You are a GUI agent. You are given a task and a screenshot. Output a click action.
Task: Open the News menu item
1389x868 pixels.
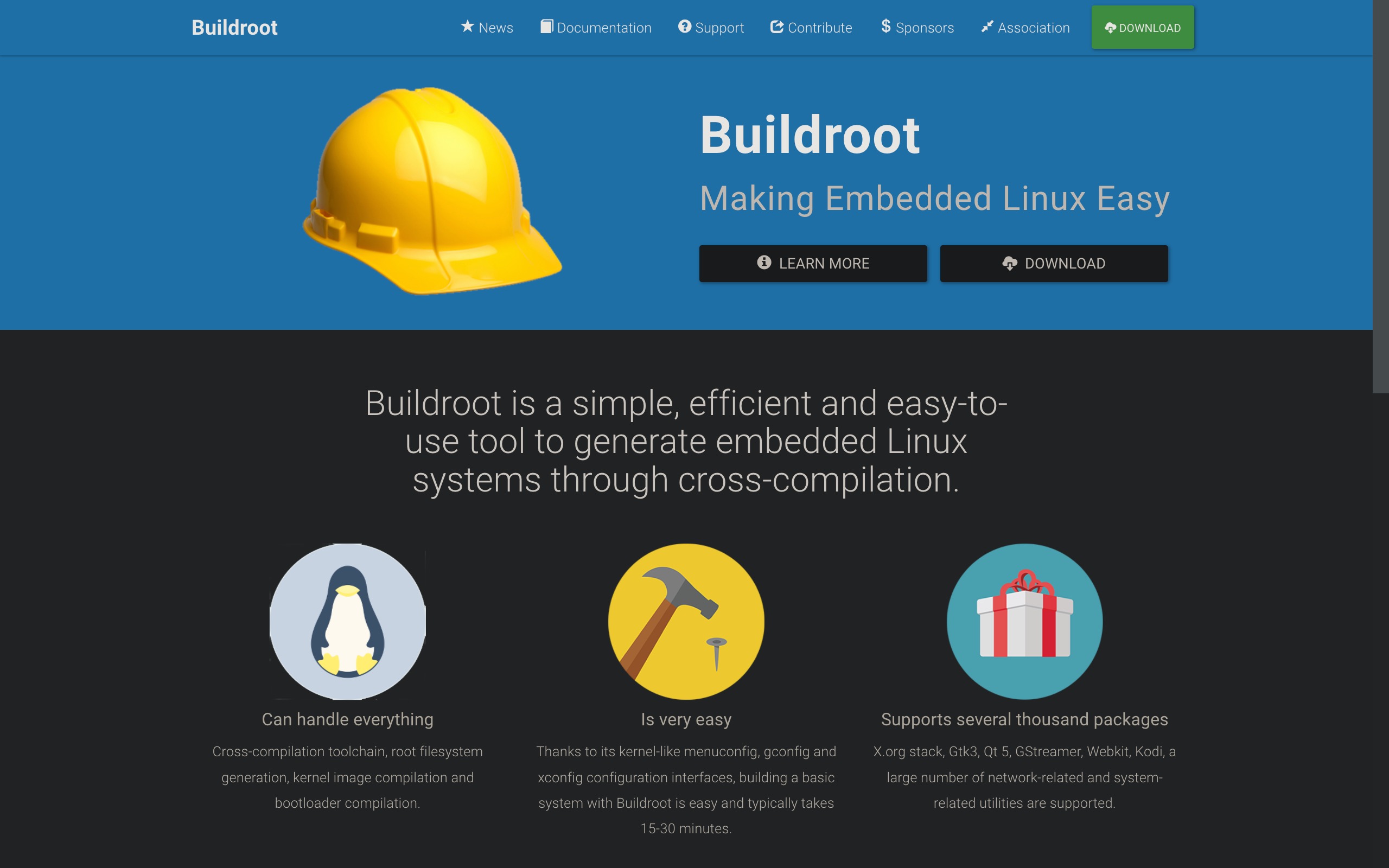coord(487,28)
